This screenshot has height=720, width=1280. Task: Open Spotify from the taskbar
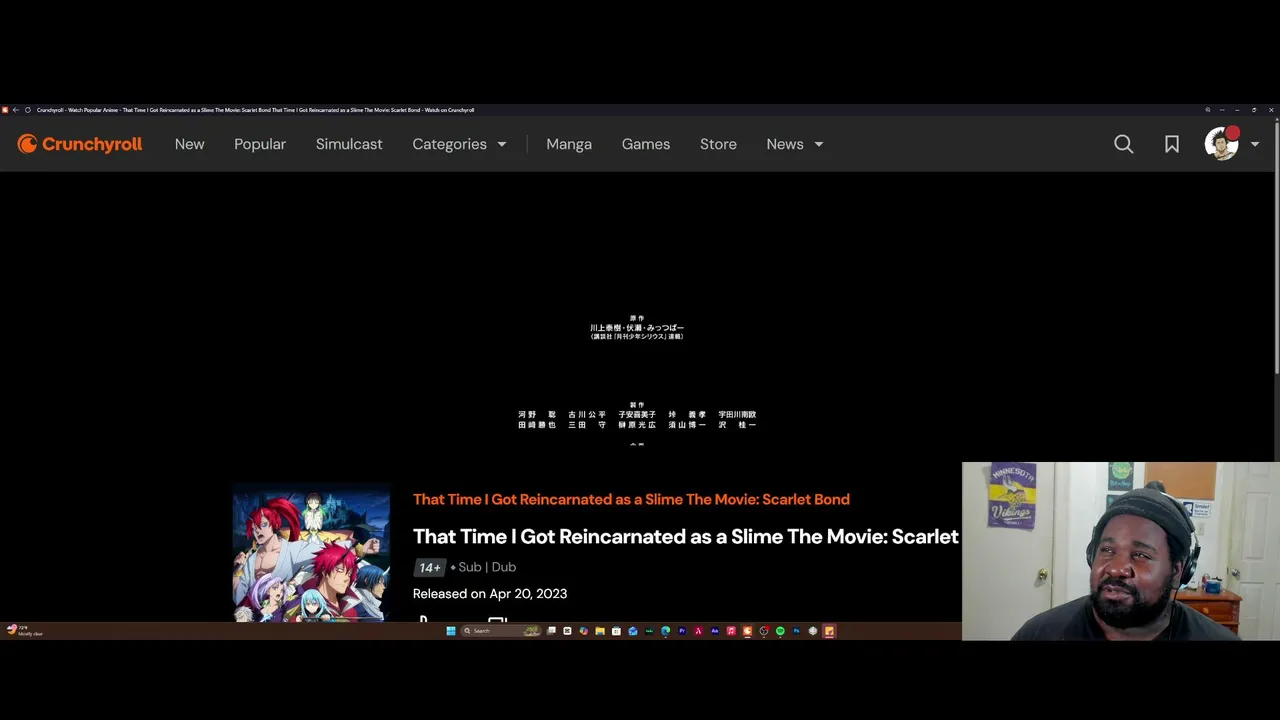click(780, 631)
